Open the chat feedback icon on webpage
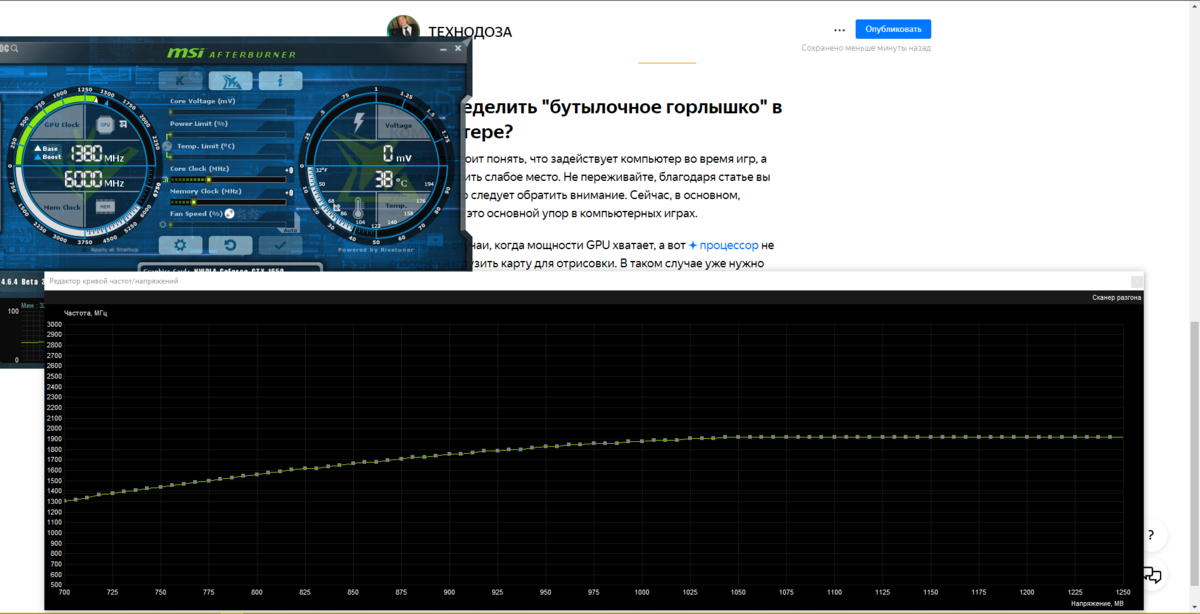 click(1151, 574)
